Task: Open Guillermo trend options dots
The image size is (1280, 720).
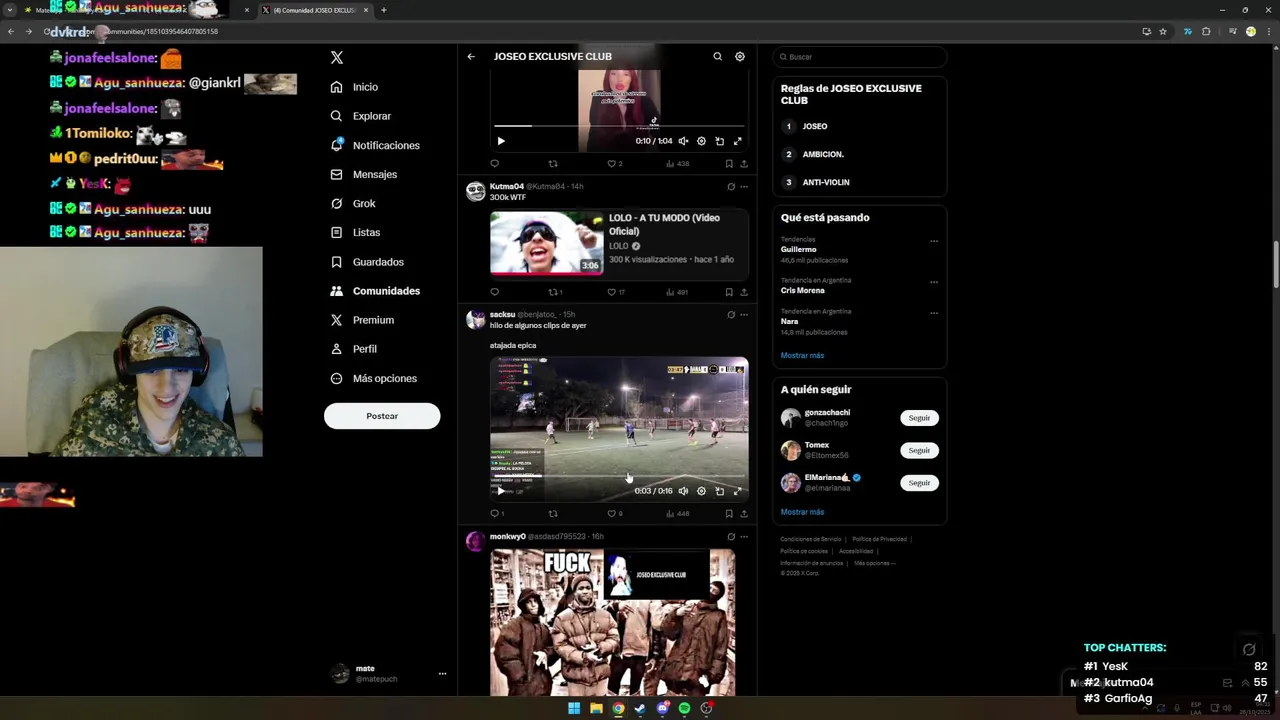Action: 934,241
